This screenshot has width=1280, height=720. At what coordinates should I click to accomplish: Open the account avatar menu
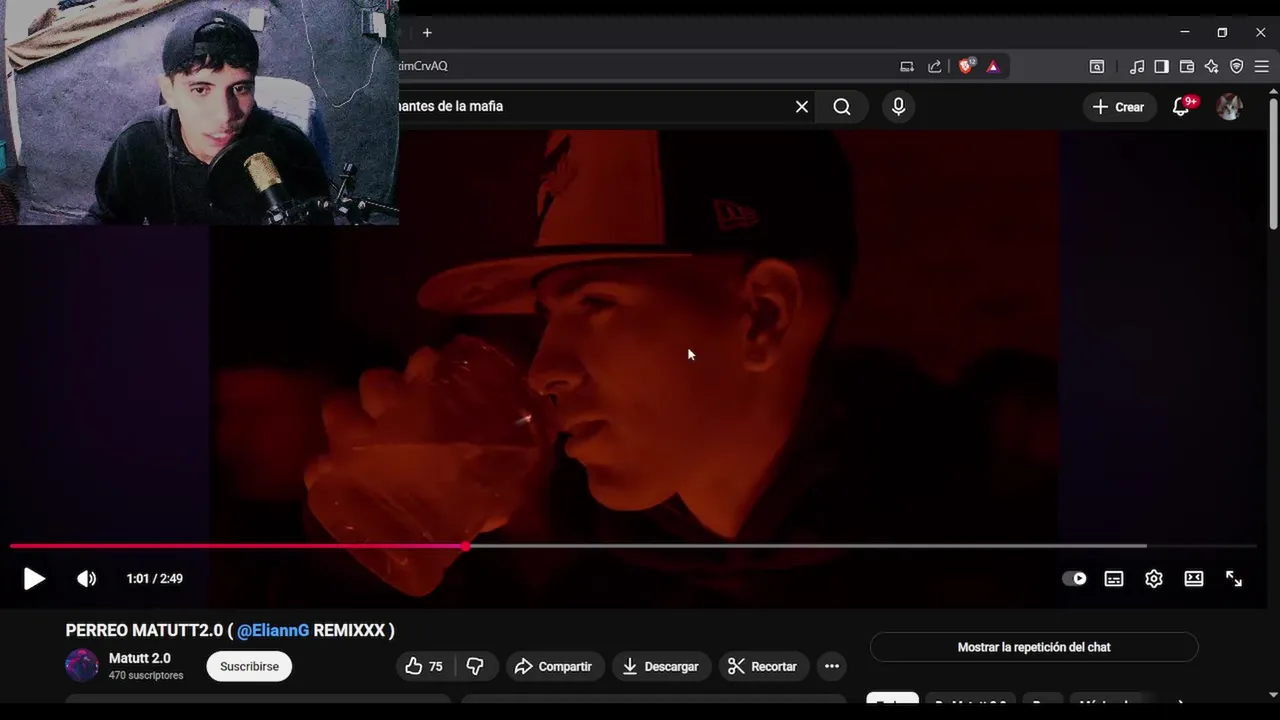point(1229,107)
